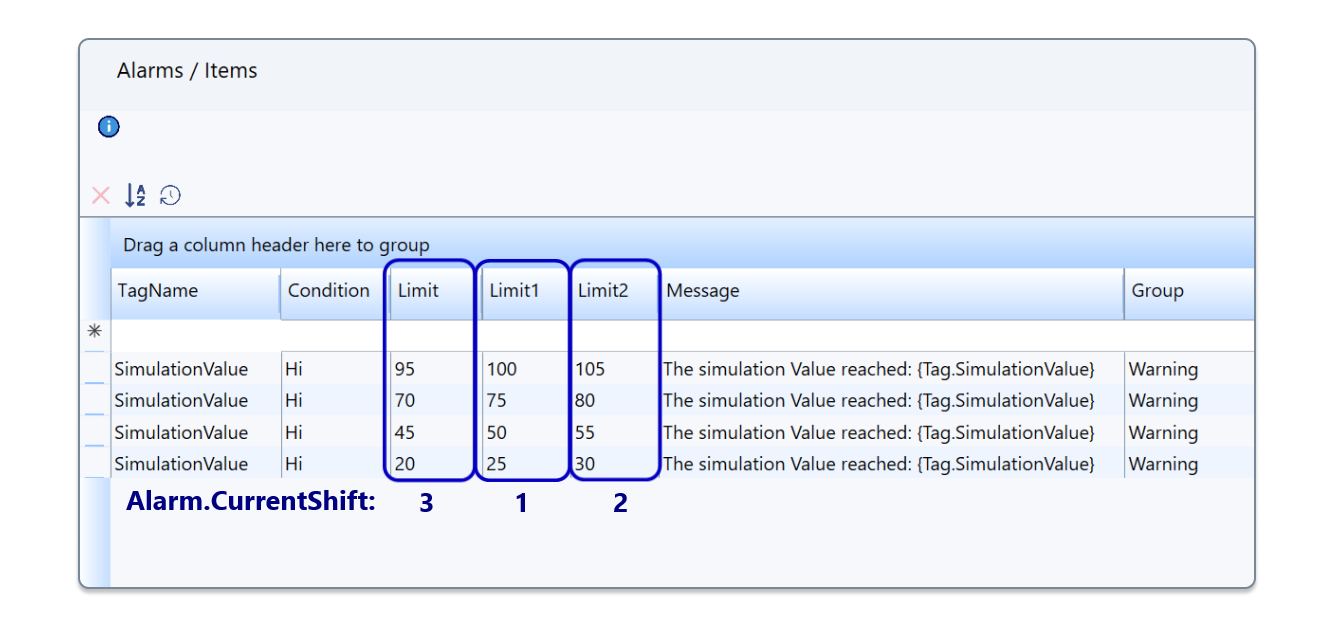Image resolution: width=1334 pixels, height=627 pixels.
Task: Click the Message cell in the Limit 95 row
Action: point(879,369)
